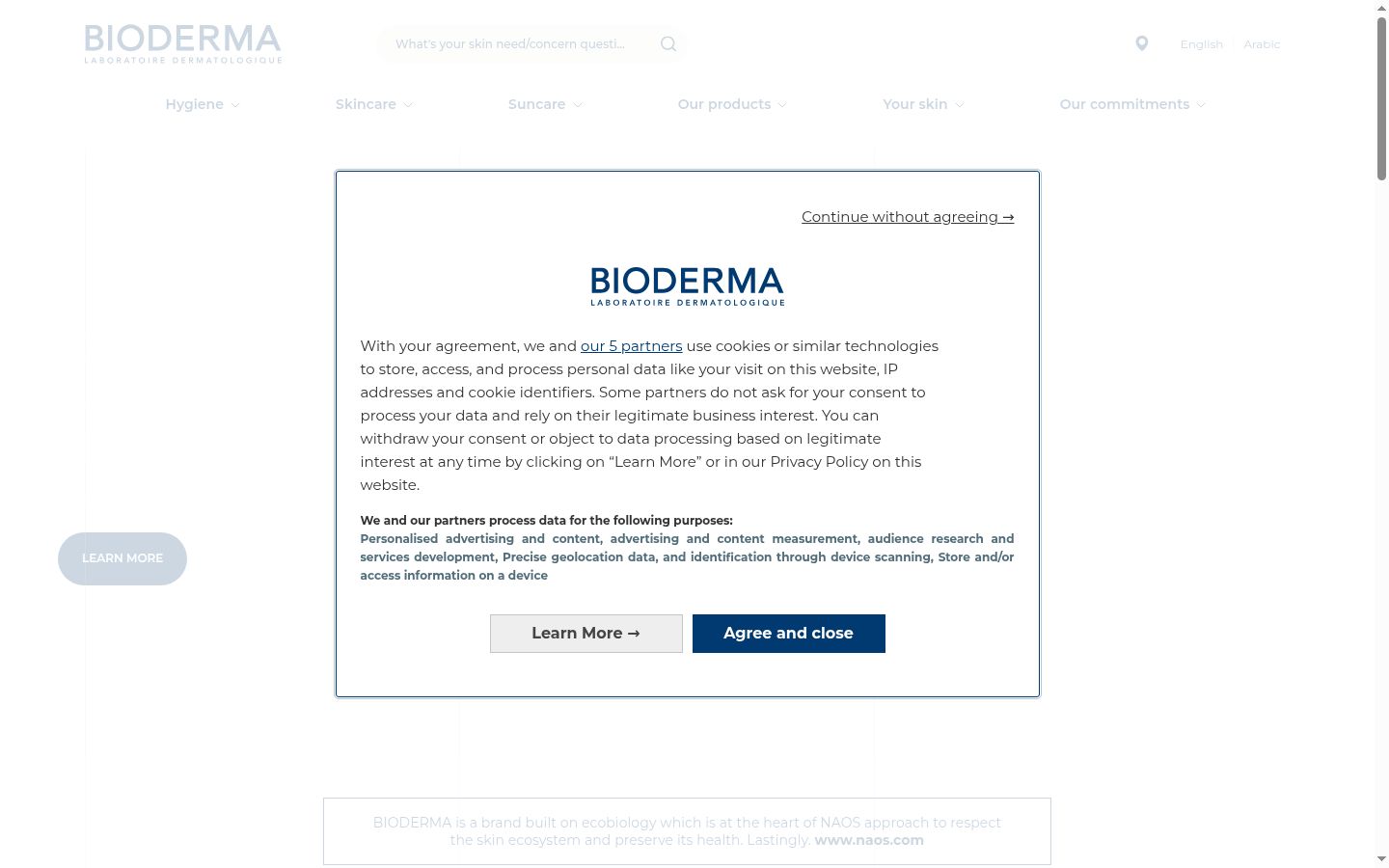Open the Our commitments menu
The image size is (1389, 868).
(1132, 104)
